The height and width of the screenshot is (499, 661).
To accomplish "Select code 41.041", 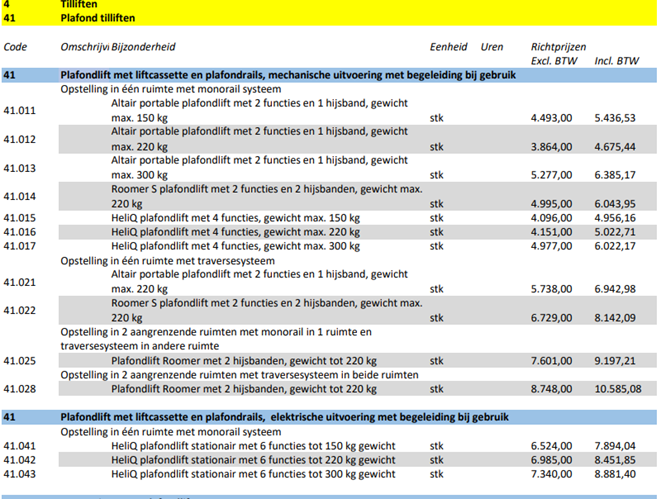I will (x=19, y=446).
